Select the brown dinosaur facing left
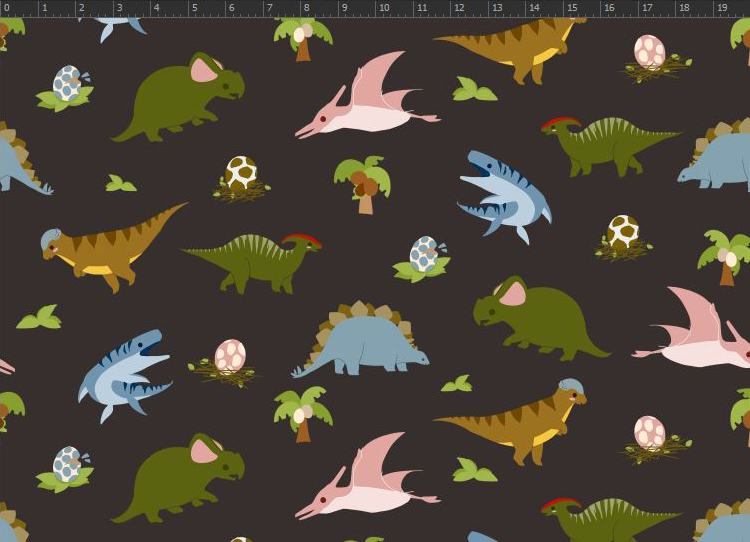Image resolution: width=750 pixels, height=542 pixels. [x=115, y=247]
